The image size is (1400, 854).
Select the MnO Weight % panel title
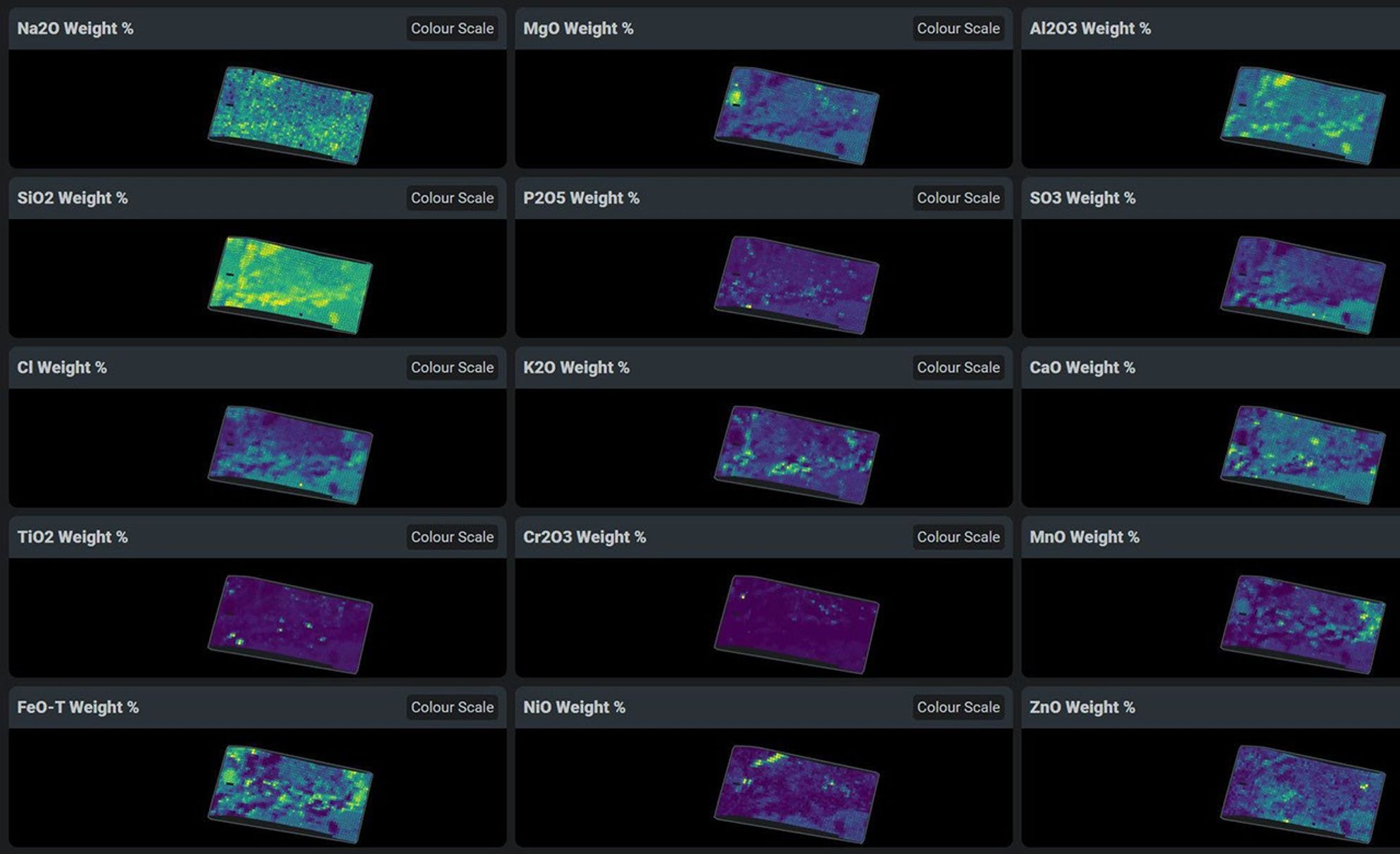1085,536
